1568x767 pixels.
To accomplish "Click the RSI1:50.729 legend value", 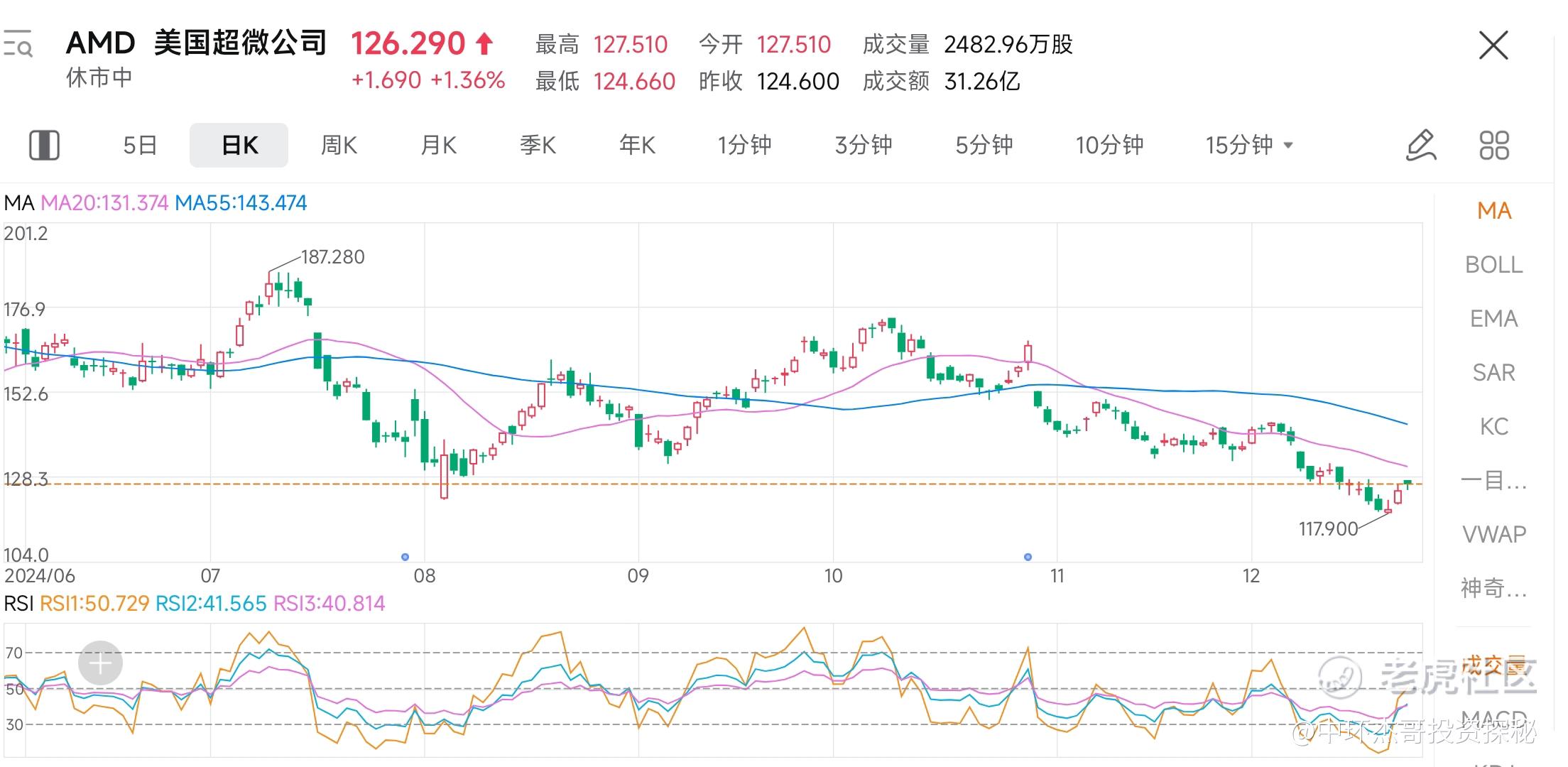I will 94,604.
